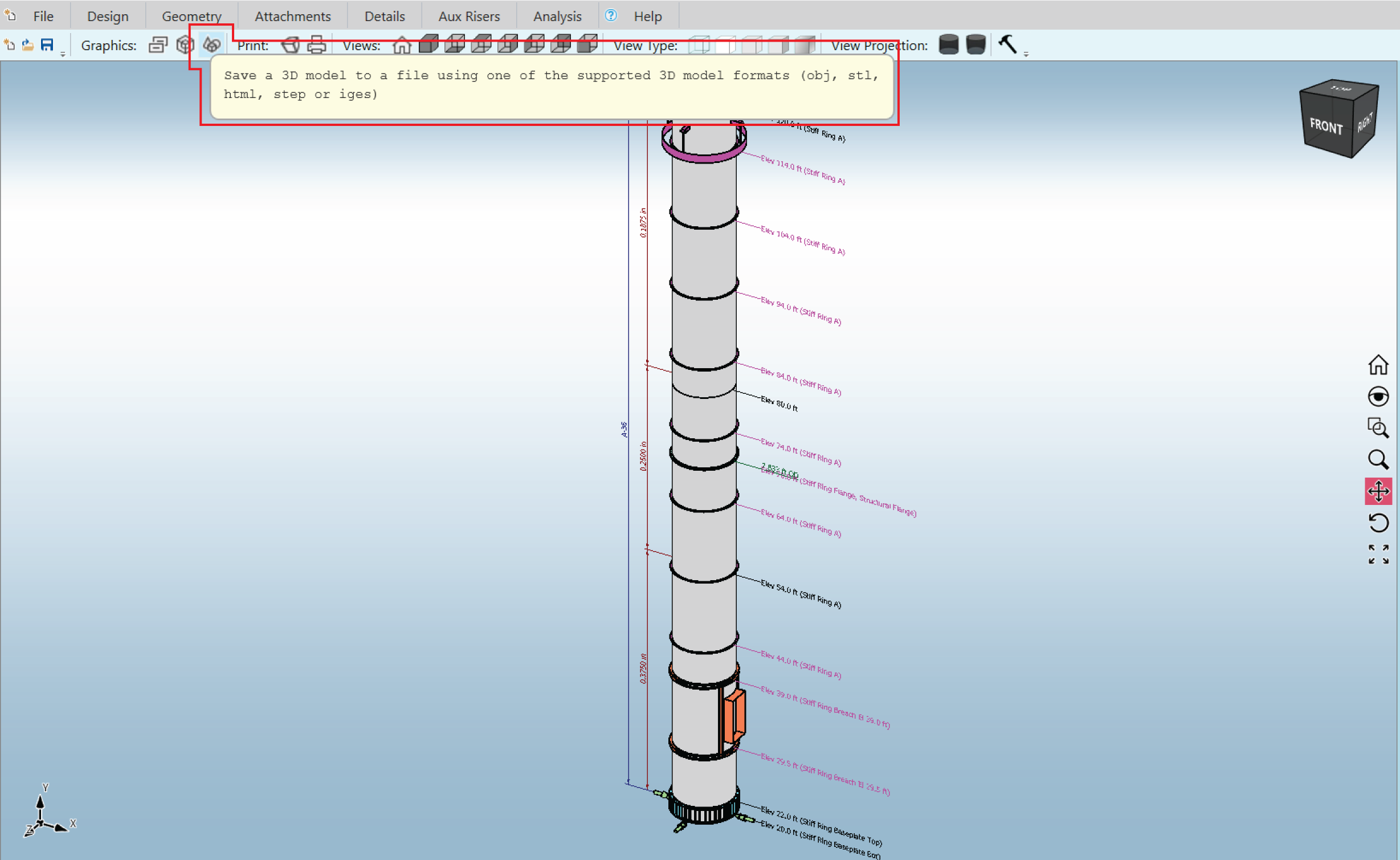Click the home view icon in Views
1400x860 pixels.
point(402,45)
